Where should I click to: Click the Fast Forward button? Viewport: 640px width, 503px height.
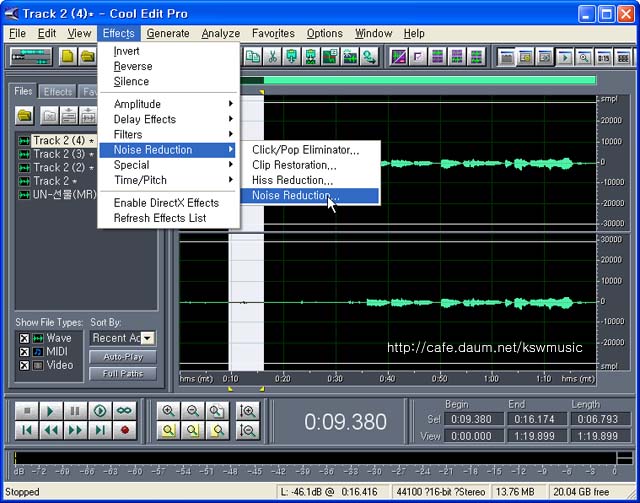point(76,430)
